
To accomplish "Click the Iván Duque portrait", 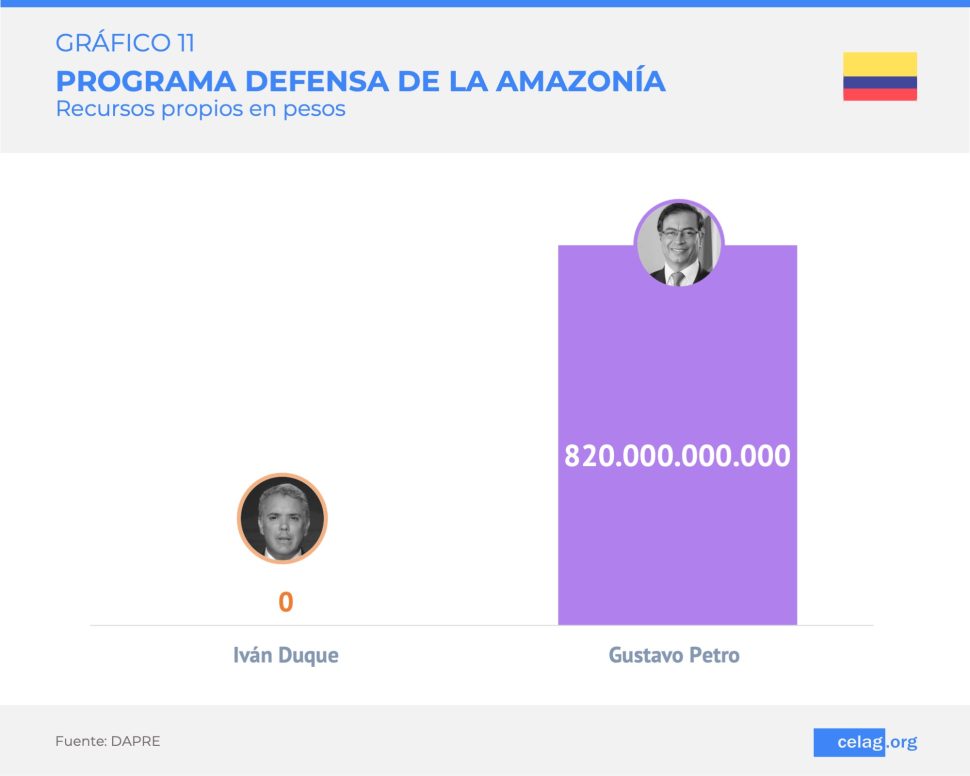I will (x=282, y=519).
